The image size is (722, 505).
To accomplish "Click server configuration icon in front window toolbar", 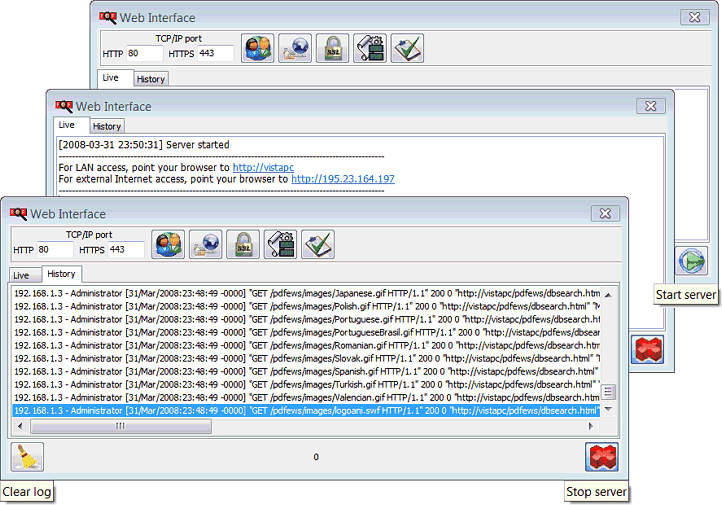I will coord(280,245).
